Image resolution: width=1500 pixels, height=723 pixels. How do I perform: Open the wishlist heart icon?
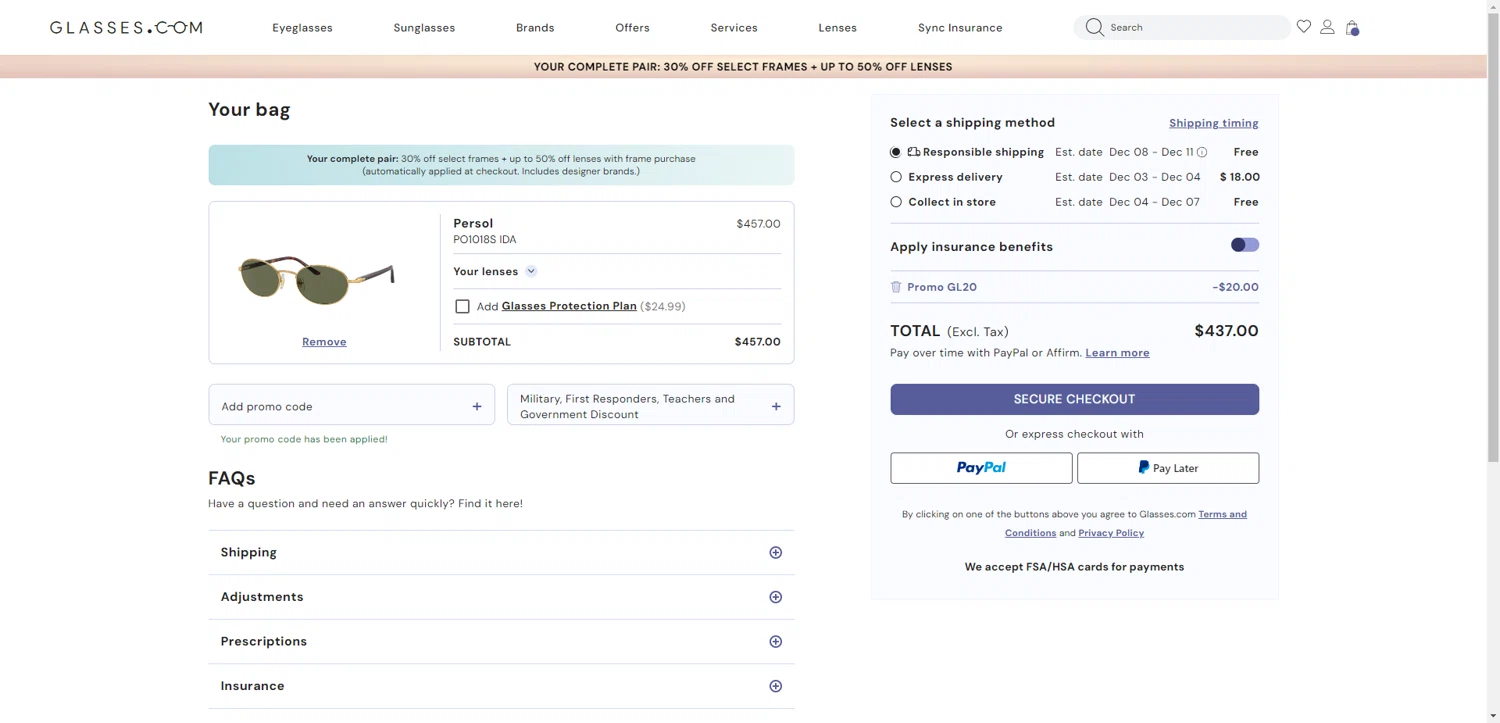[x=1303, y=27]
